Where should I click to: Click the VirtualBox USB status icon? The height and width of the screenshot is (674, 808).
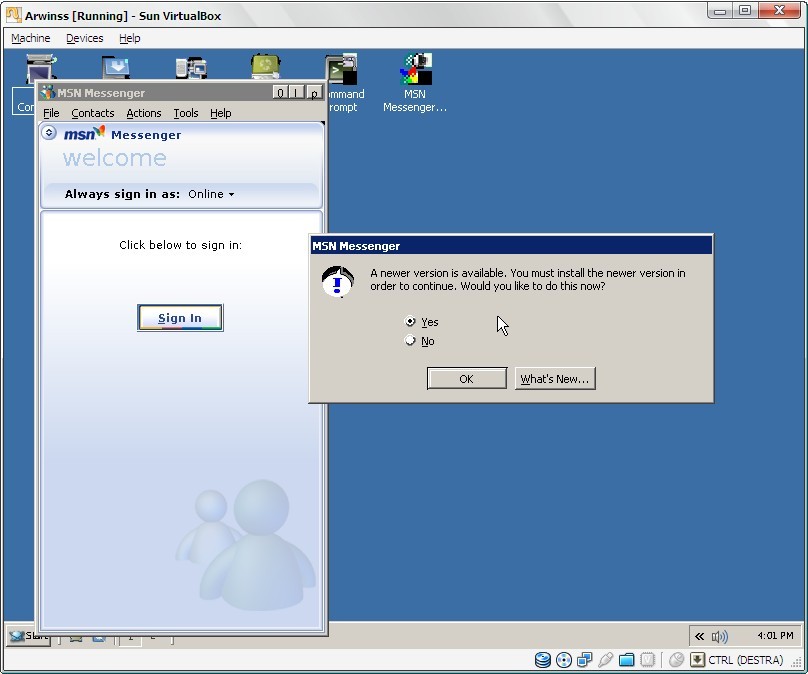[x=606, y=660]
